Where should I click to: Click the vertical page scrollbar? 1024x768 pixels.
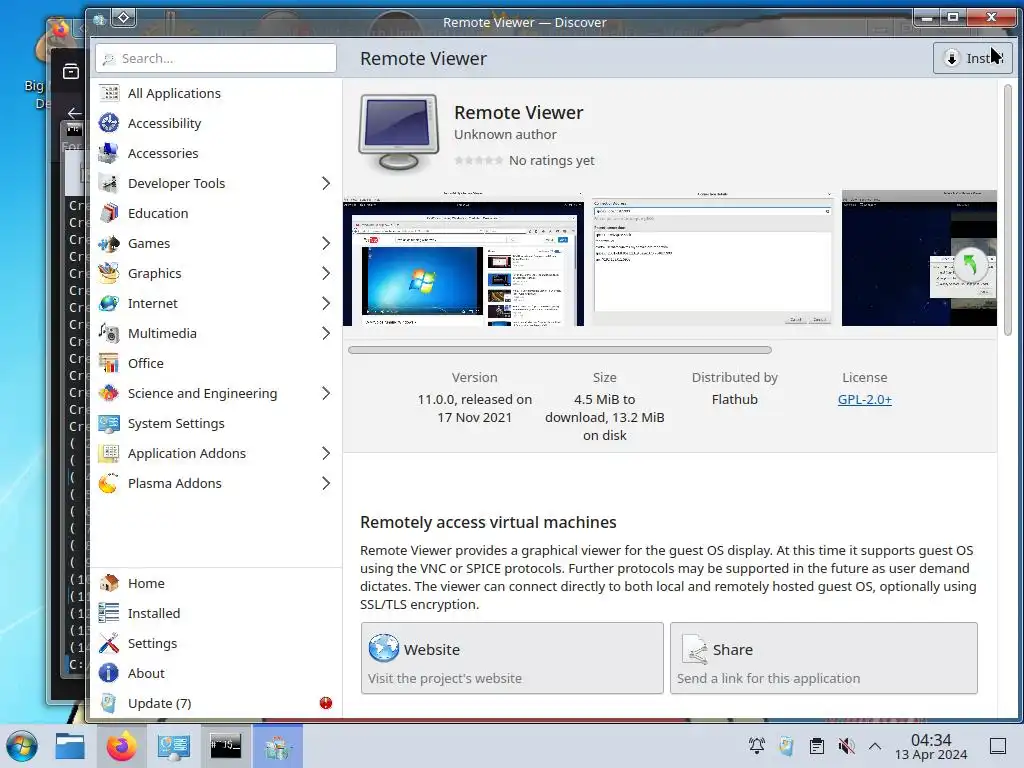(x=1008, y=210)
